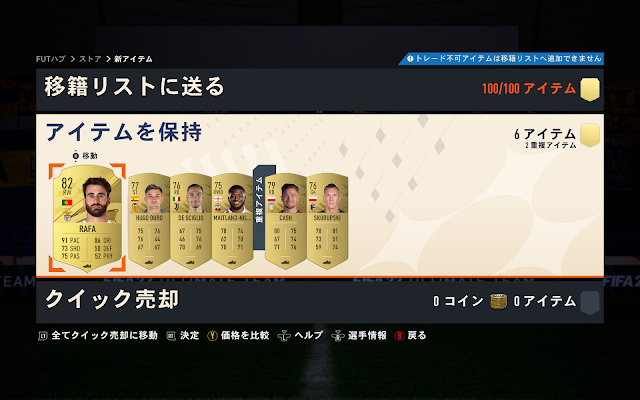The width and height of the screenshot is (640, 400).
Task: Select the De Sciglio 76 card
Action: (x=191, y=221)
